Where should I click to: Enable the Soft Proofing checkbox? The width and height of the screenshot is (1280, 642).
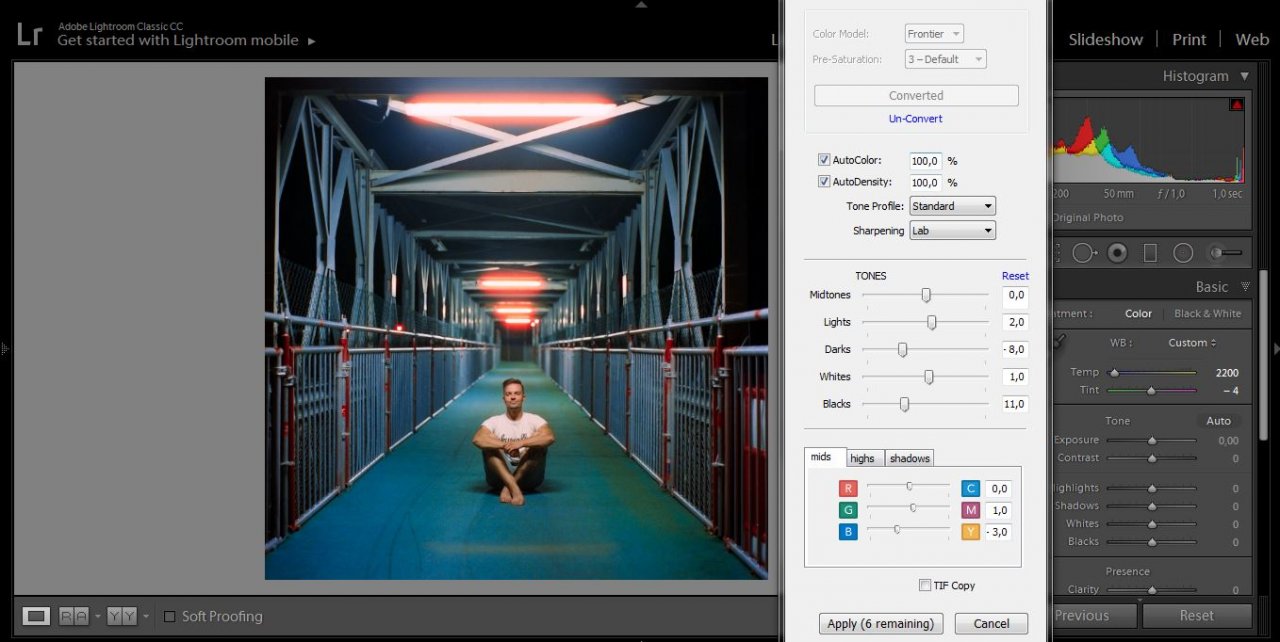coord(169,616)
